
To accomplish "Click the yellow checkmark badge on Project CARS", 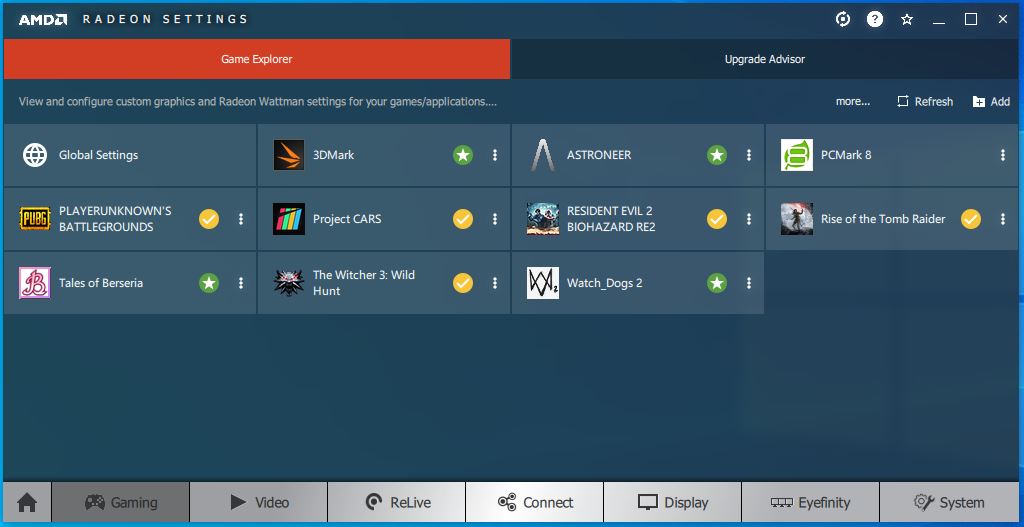I will click(x=463, y=219).
